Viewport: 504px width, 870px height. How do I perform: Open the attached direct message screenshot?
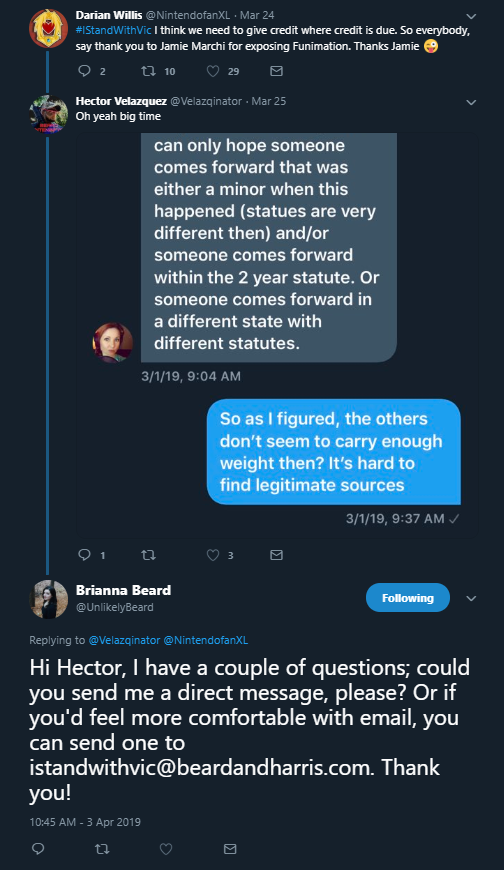point(276,336)
